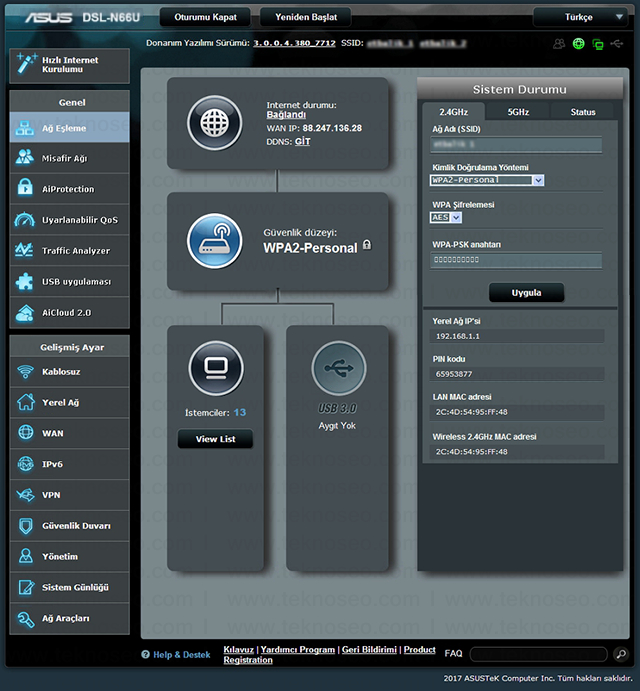Image resolution: width=640 pixels, height=691 pixels.
Task: Click the FAQ search input field
Action: point(539,654)
